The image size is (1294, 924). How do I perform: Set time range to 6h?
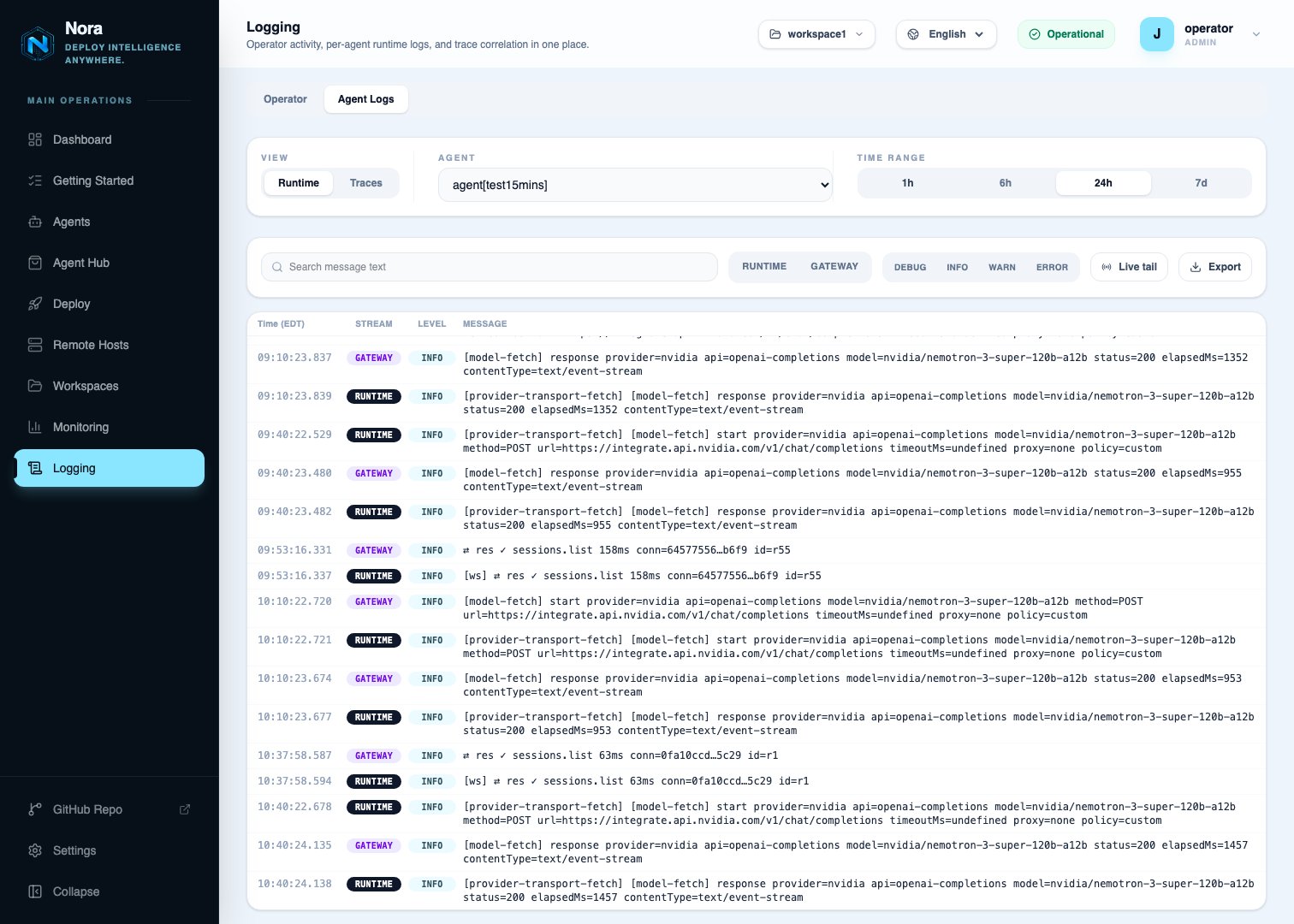(1006, 183)
